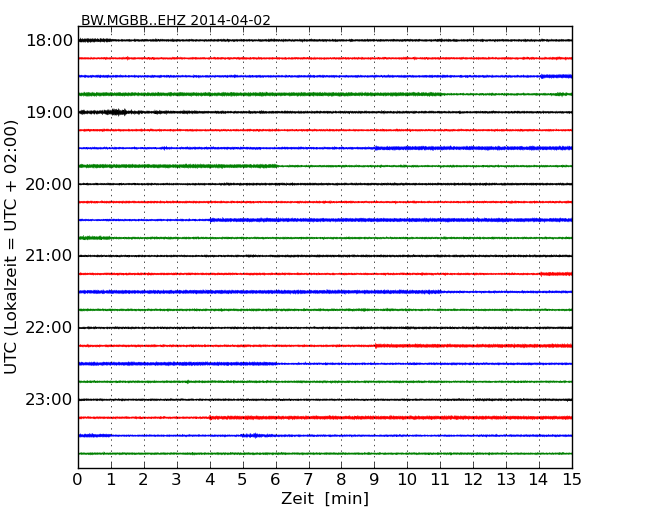Click the x-axis tick label 12
Image resolution: width=650 pixels, height=520 pixels.
(x=473, y=479)
